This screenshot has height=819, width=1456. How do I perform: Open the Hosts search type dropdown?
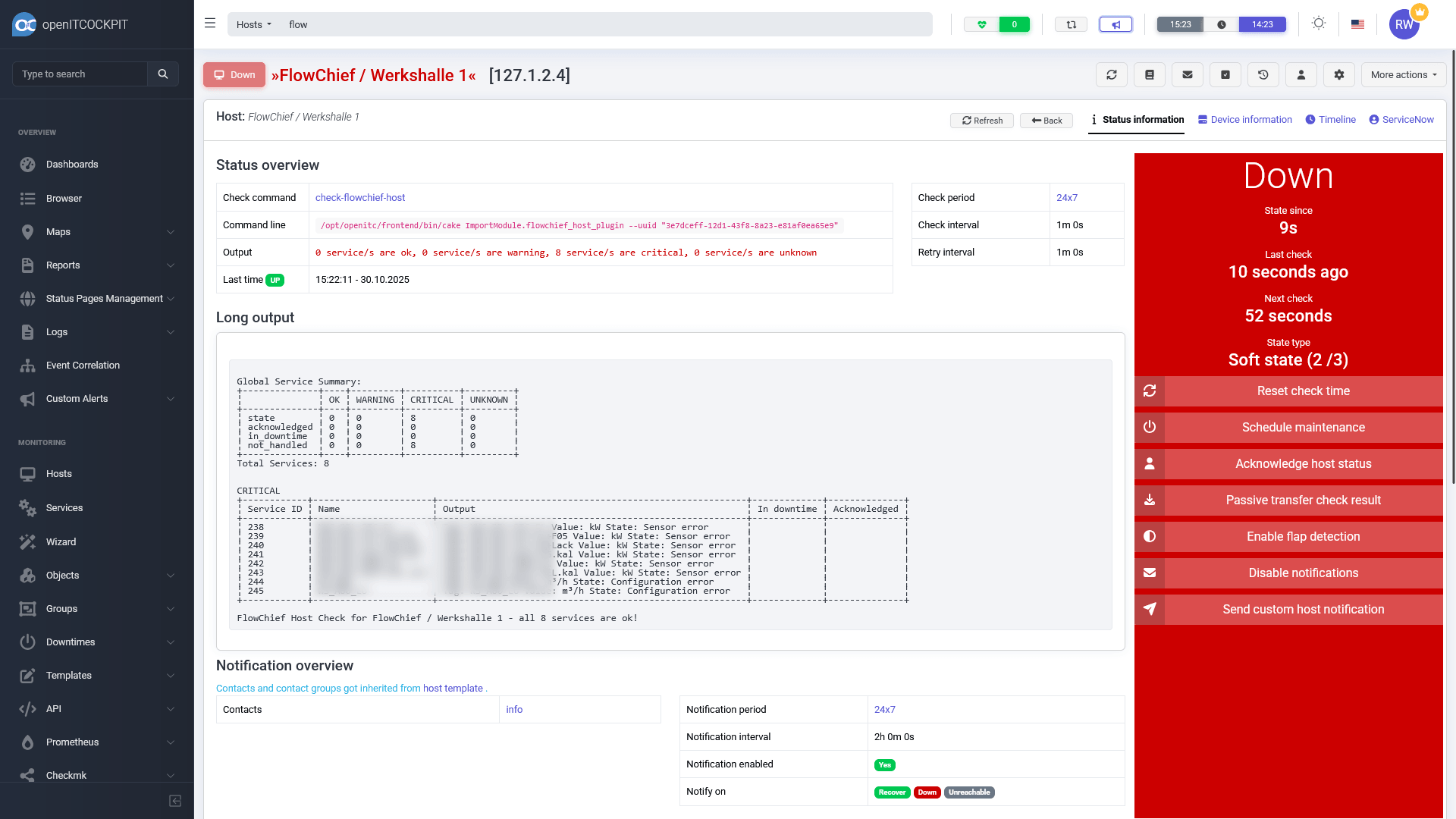pos(253,24)
